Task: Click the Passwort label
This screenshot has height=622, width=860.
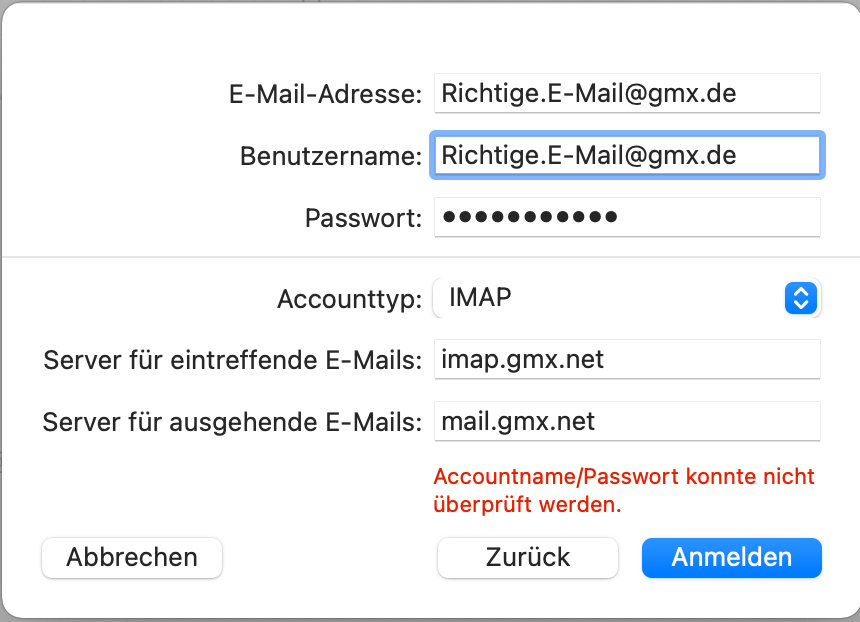Action: [x=363, y=218]
